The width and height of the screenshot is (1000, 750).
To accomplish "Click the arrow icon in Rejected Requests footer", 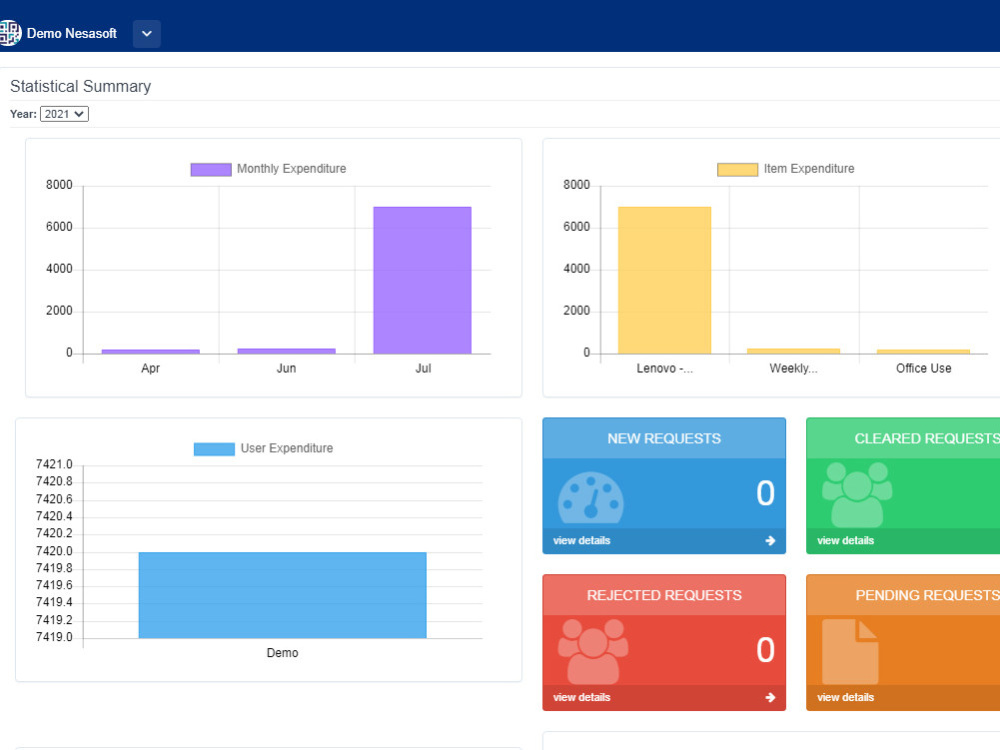I will pos(770,698).
